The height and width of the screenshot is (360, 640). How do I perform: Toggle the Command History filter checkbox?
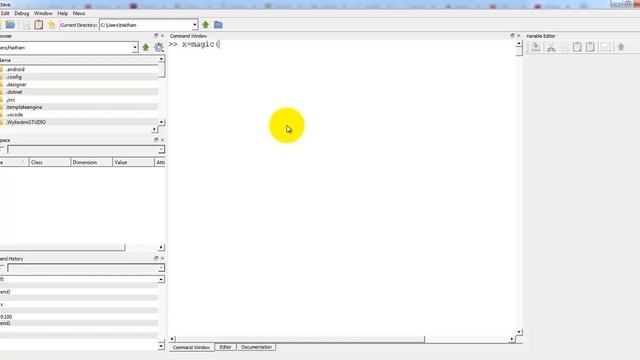point(2,268)
